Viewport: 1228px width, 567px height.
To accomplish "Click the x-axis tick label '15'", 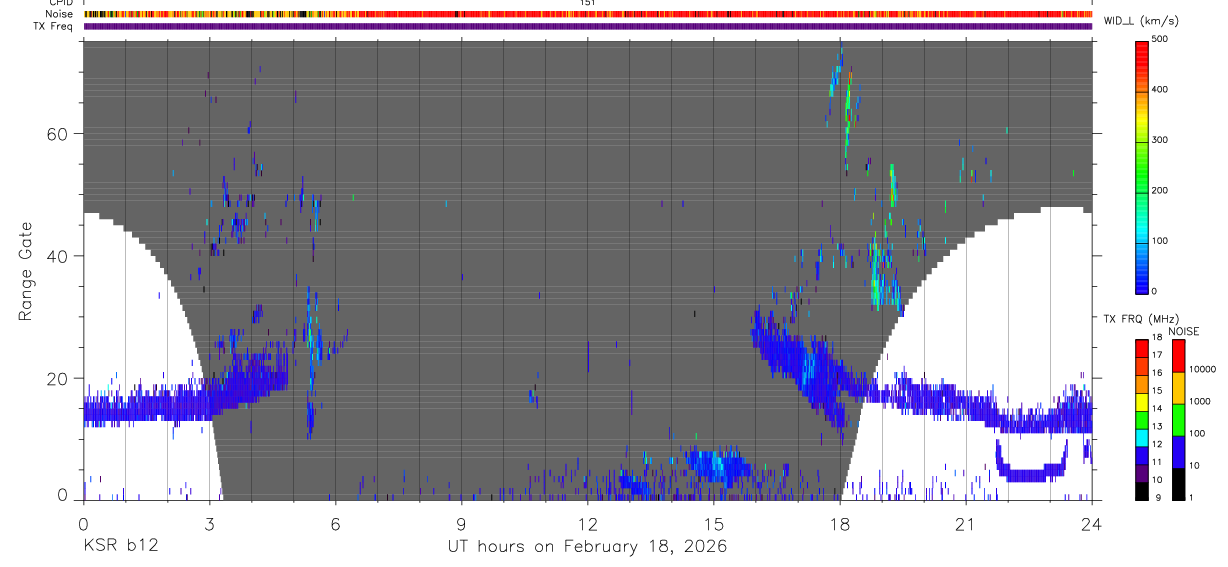I will click(x=714, y=523).
